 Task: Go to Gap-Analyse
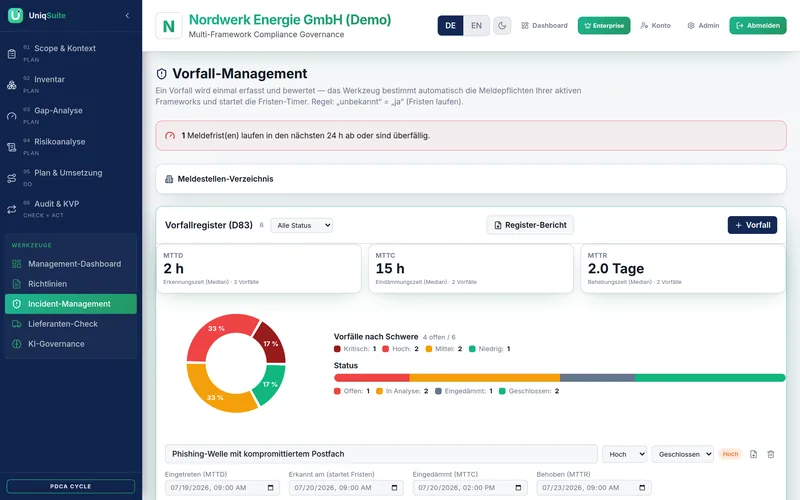coord(71,115)
